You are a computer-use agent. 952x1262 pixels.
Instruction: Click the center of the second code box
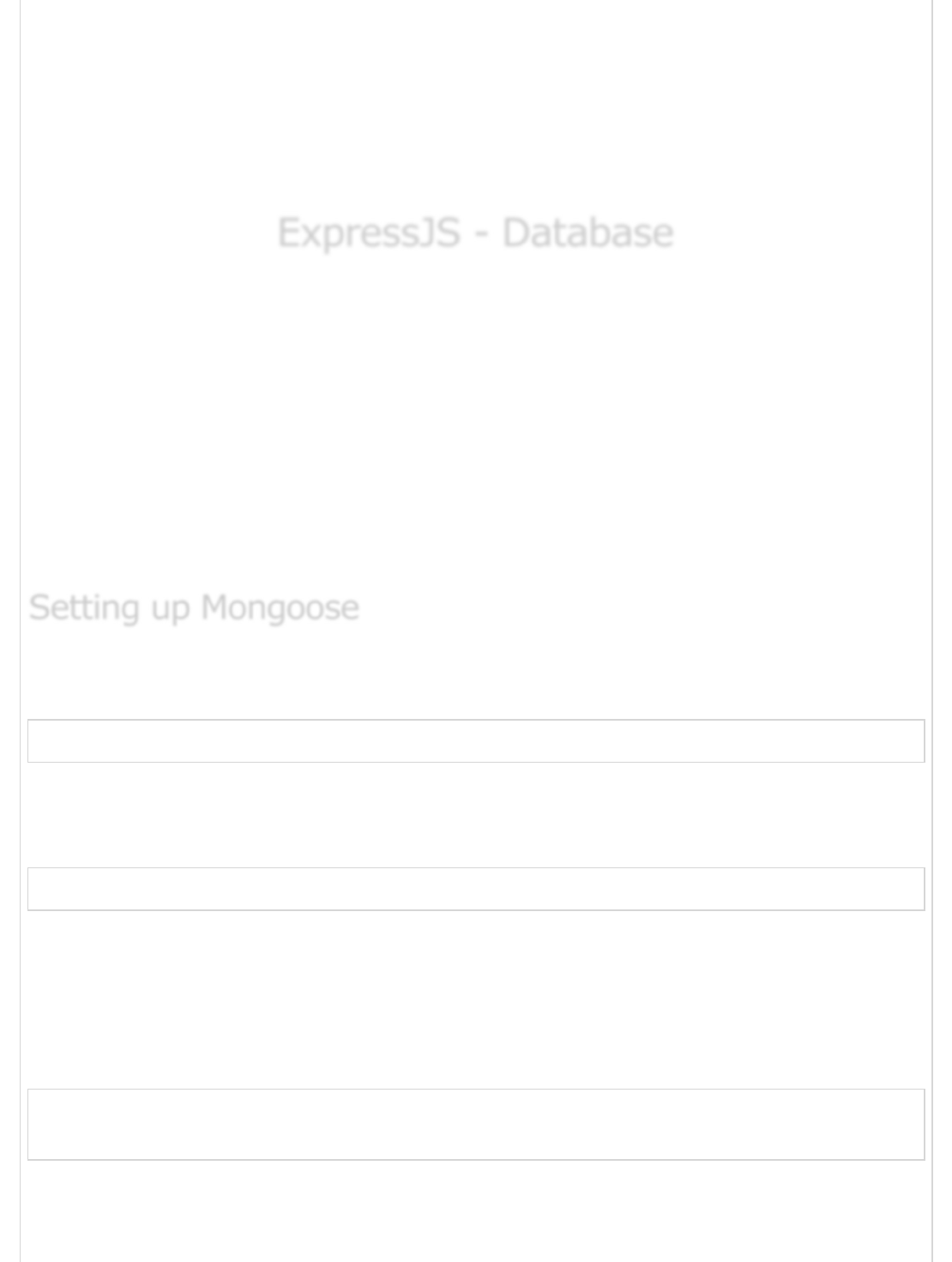(x=476, y=889)
